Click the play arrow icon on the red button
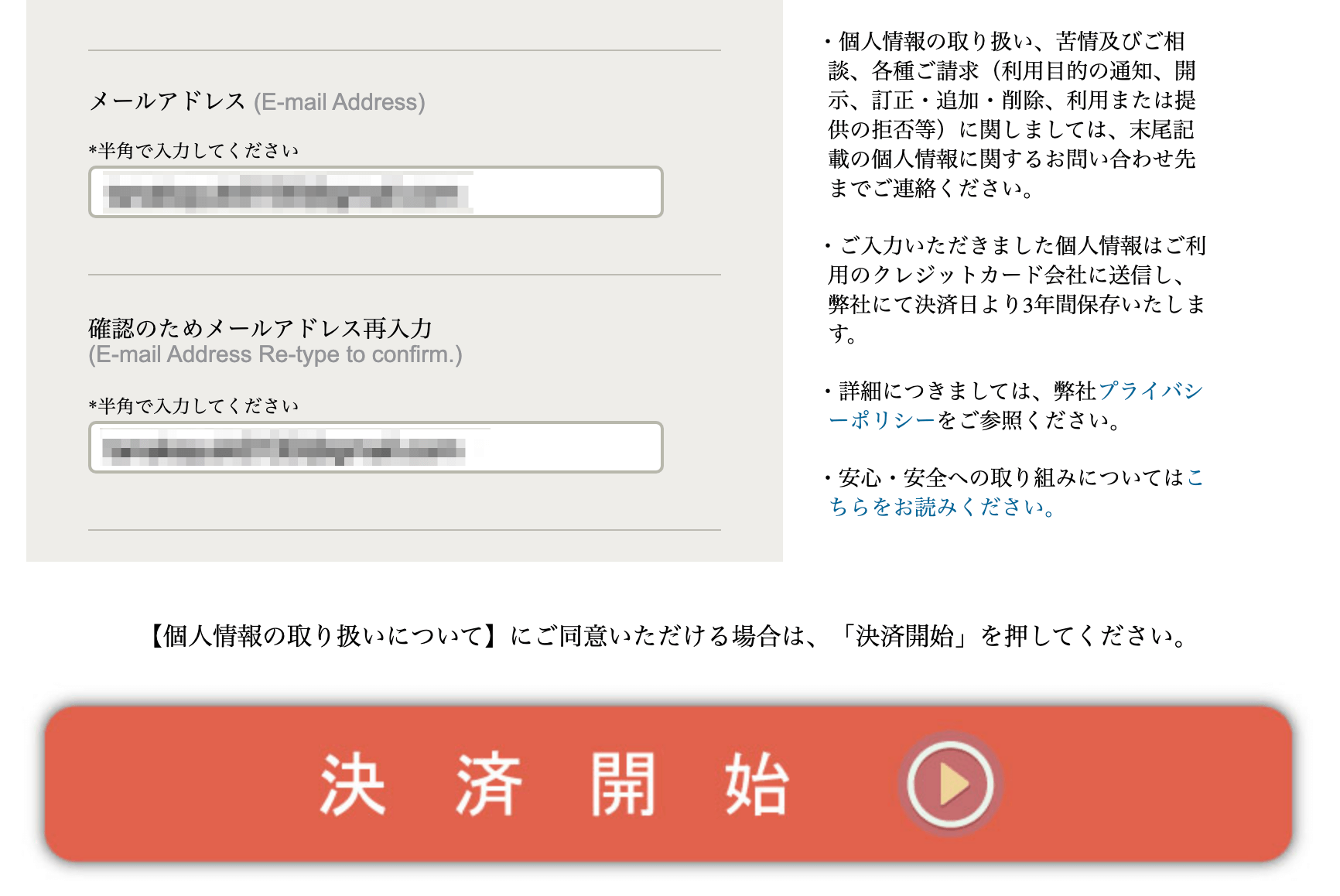 (951, 784)
